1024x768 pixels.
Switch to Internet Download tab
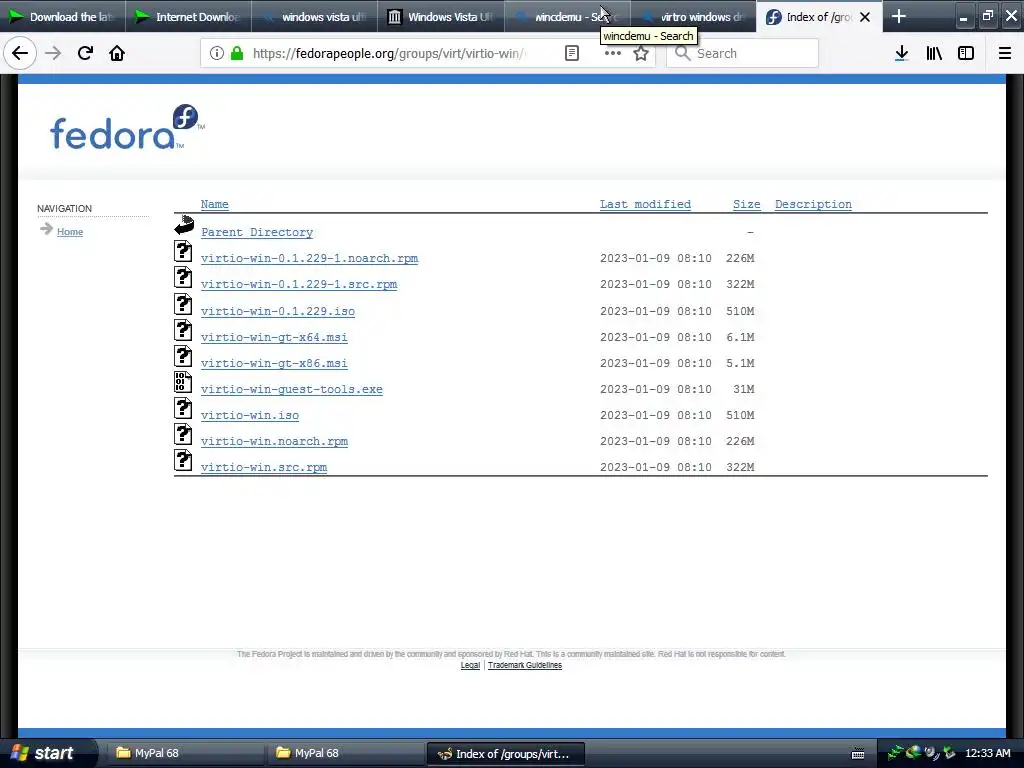pos(189,16)
